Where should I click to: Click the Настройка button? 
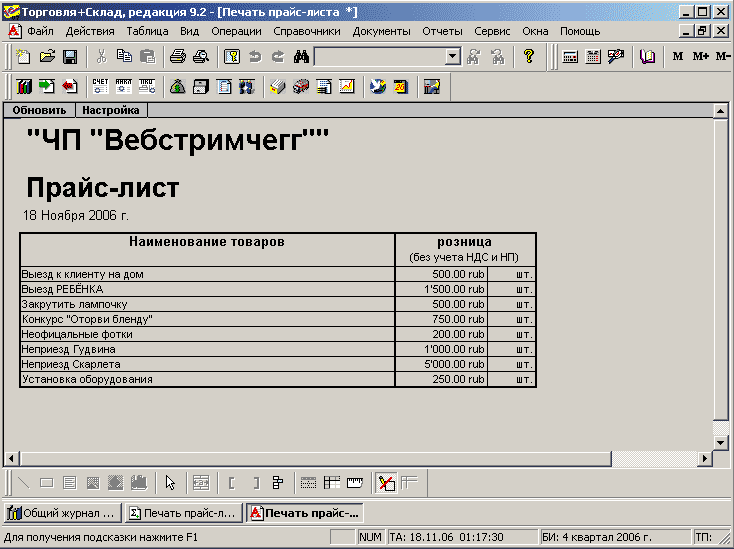point(110,111)
